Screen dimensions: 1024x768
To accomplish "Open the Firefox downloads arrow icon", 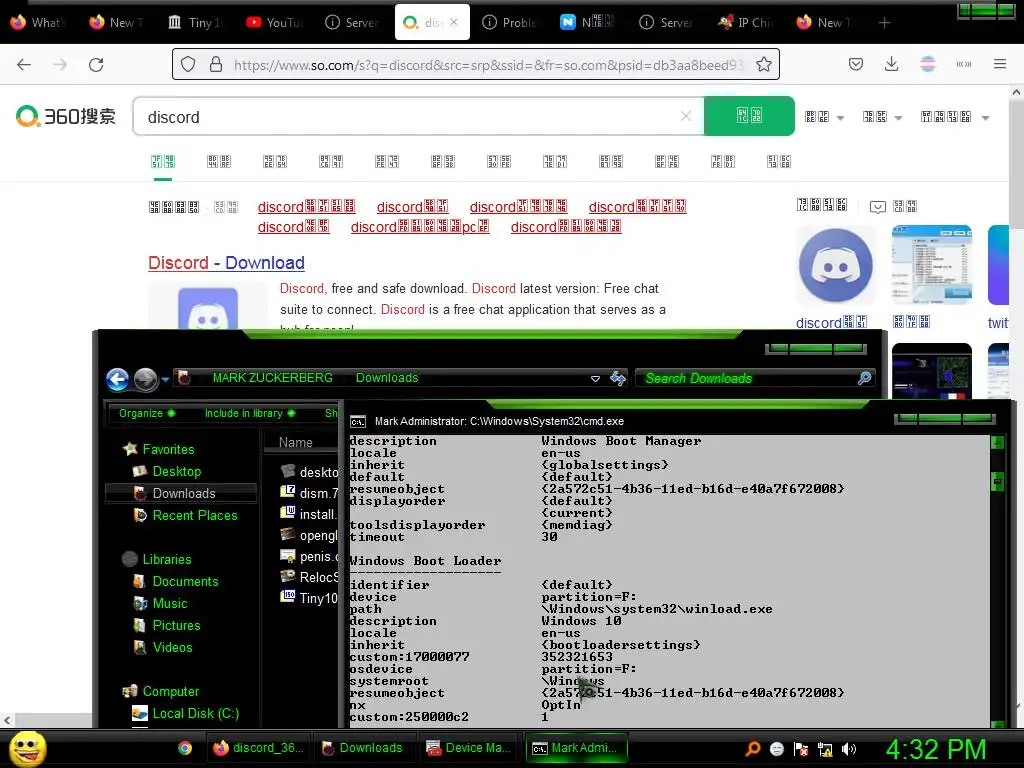I will [891, 64].
